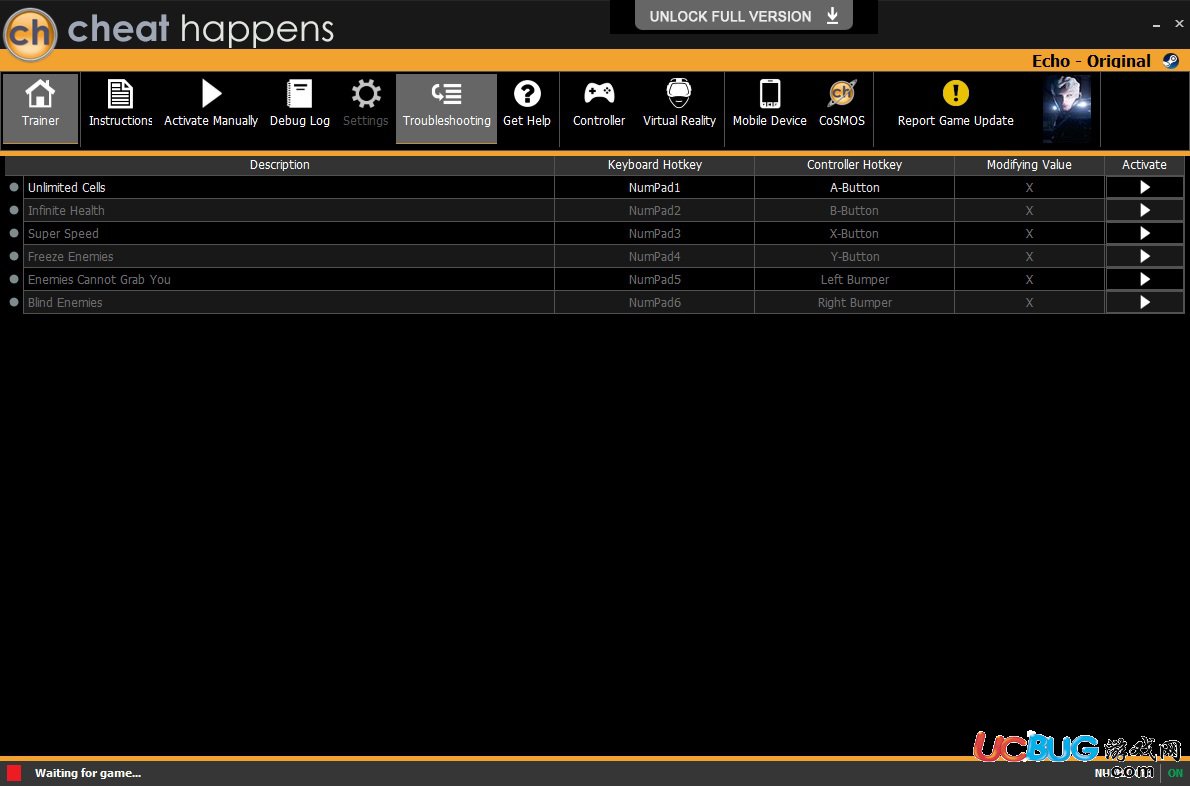The height and width of the screenshot is (786, 1190).
Task: Click the X-Button controller hotkey cell
Action: click(x=855, y=234)
